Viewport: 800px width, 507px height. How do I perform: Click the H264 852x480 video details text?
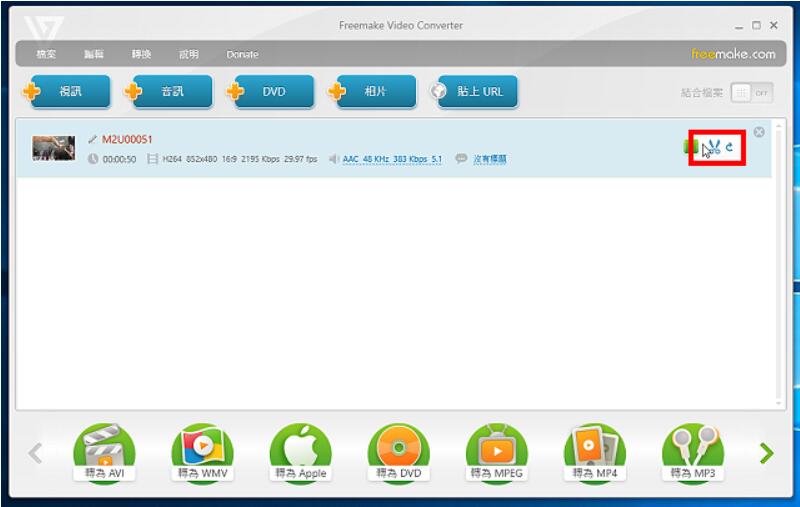point(240,159)
